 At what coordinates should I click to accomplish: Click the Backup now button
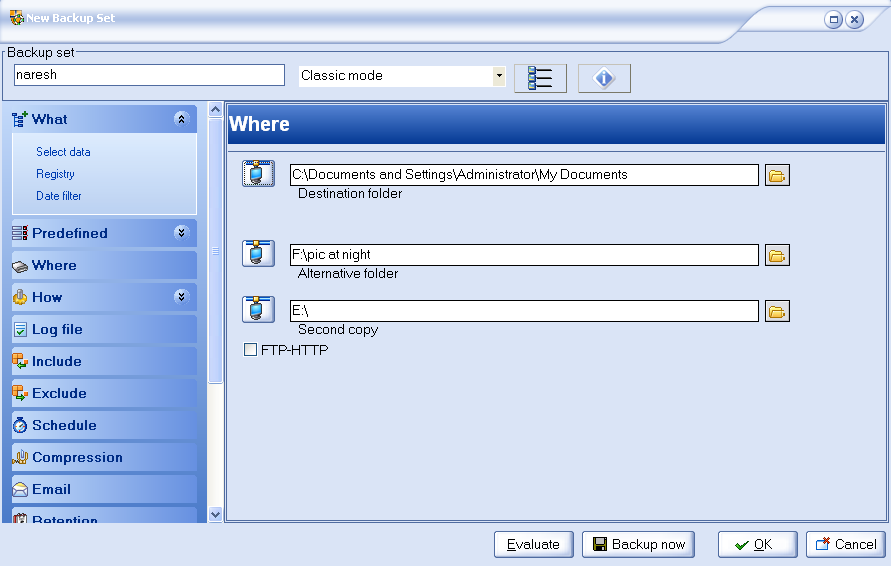[x=638, y=544]
